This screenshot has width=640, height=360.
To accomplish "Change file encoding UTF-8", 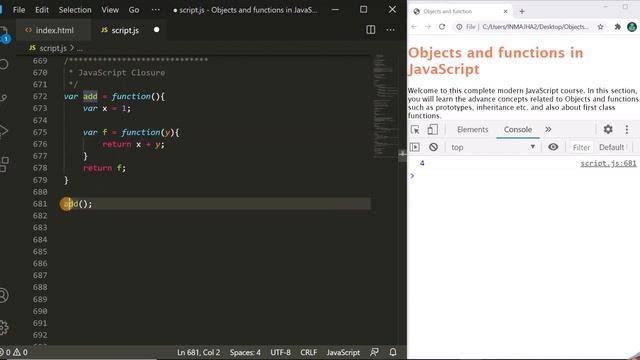I will click(280, 352).
